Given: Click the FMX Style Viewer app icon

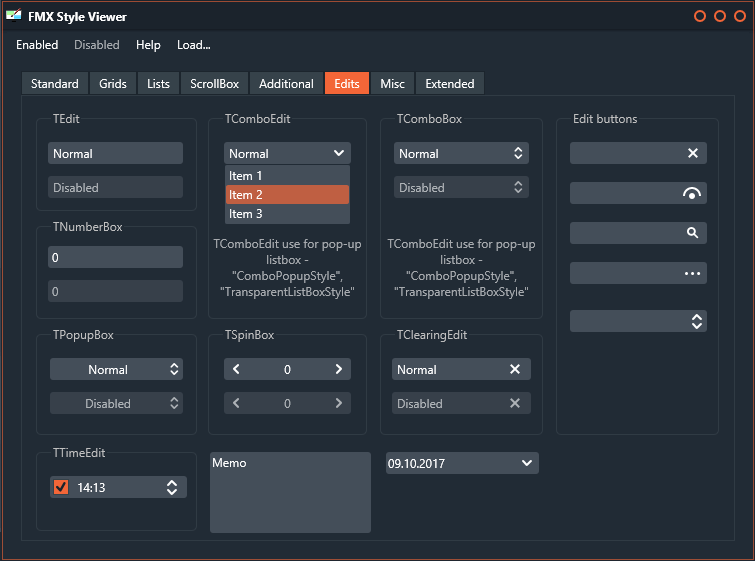Looking at the screenshot, I should (x=13, y=15).
